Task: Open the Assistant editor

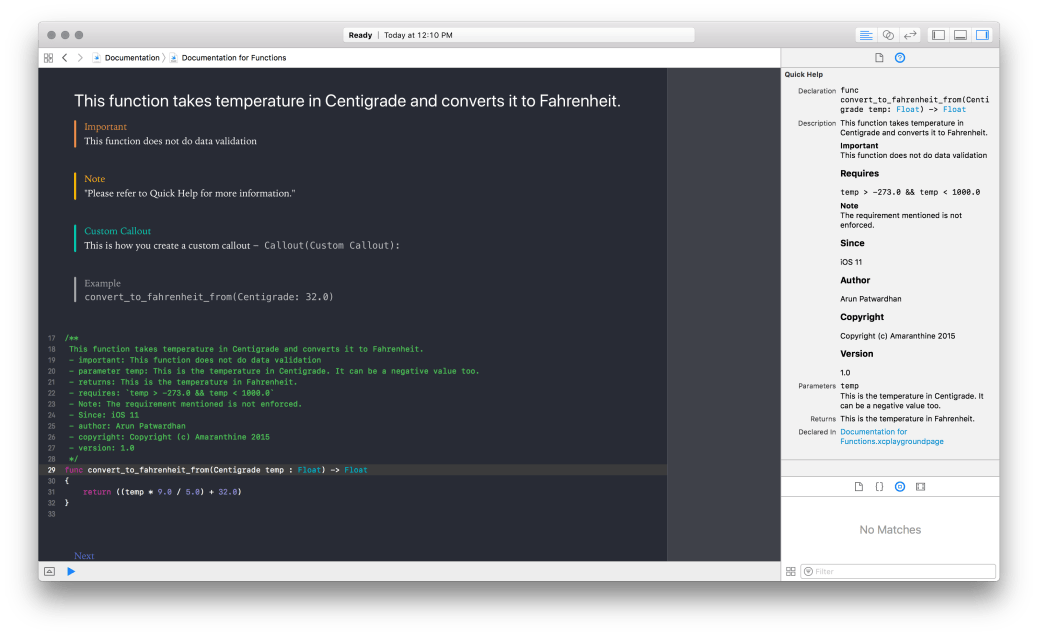Action: (x=887, y=34)
